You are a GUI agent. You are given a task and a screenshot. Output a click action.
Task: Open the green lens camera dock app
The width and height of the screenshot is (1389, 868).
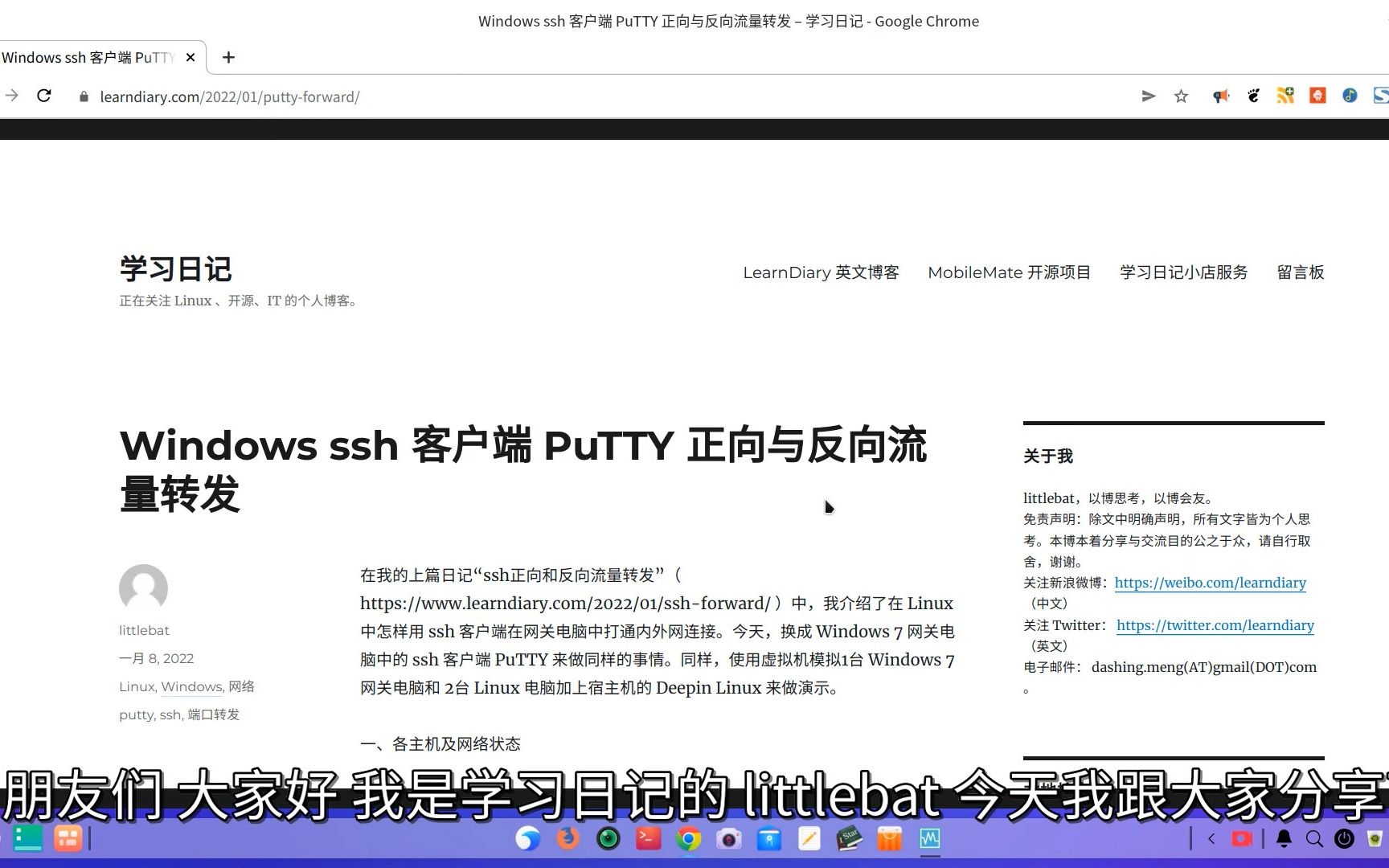tap(608, 838)
